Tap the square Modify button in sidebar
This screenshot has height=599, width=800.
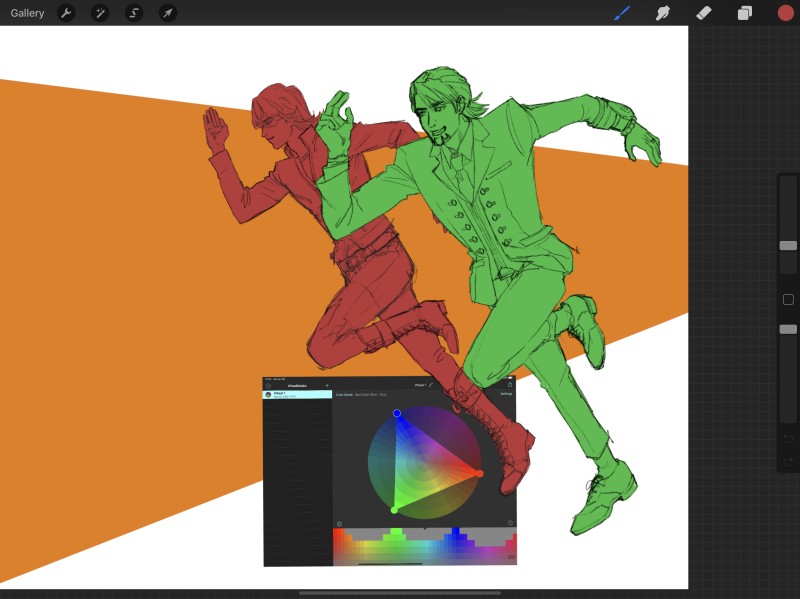coord(788,299)
